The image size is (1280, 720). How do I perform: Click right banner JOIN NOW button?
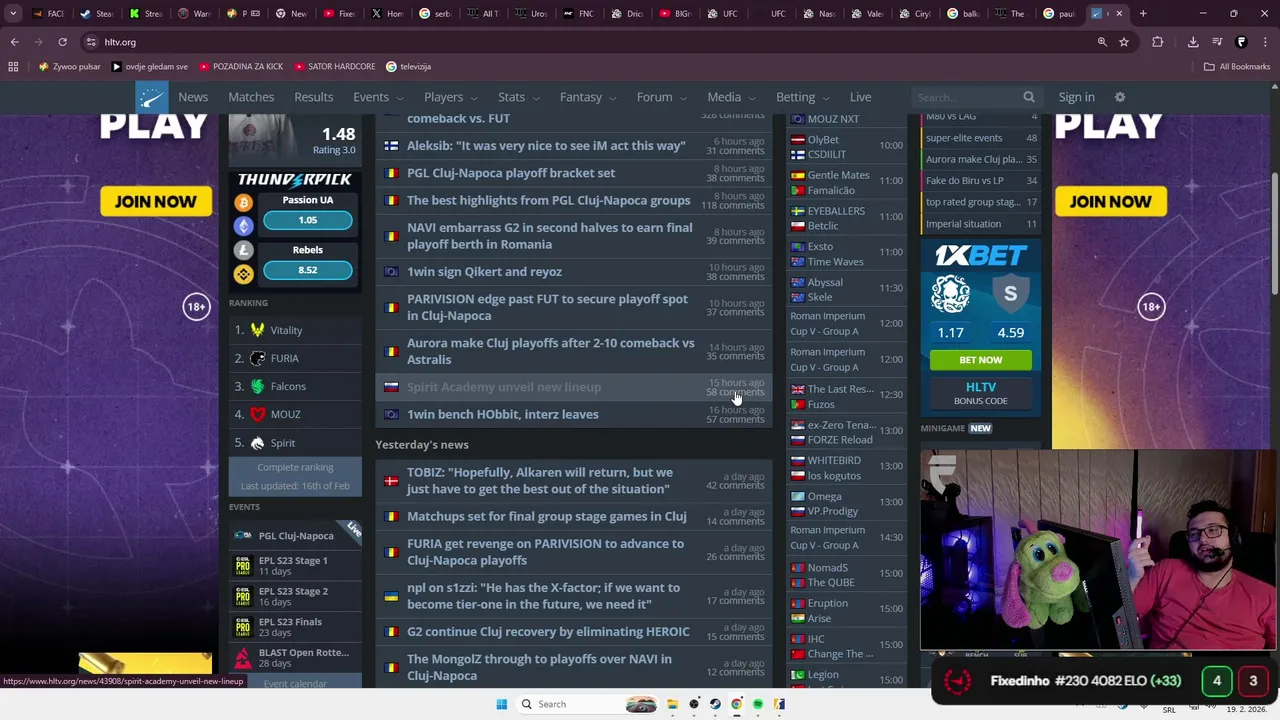tap(1110, 202)
